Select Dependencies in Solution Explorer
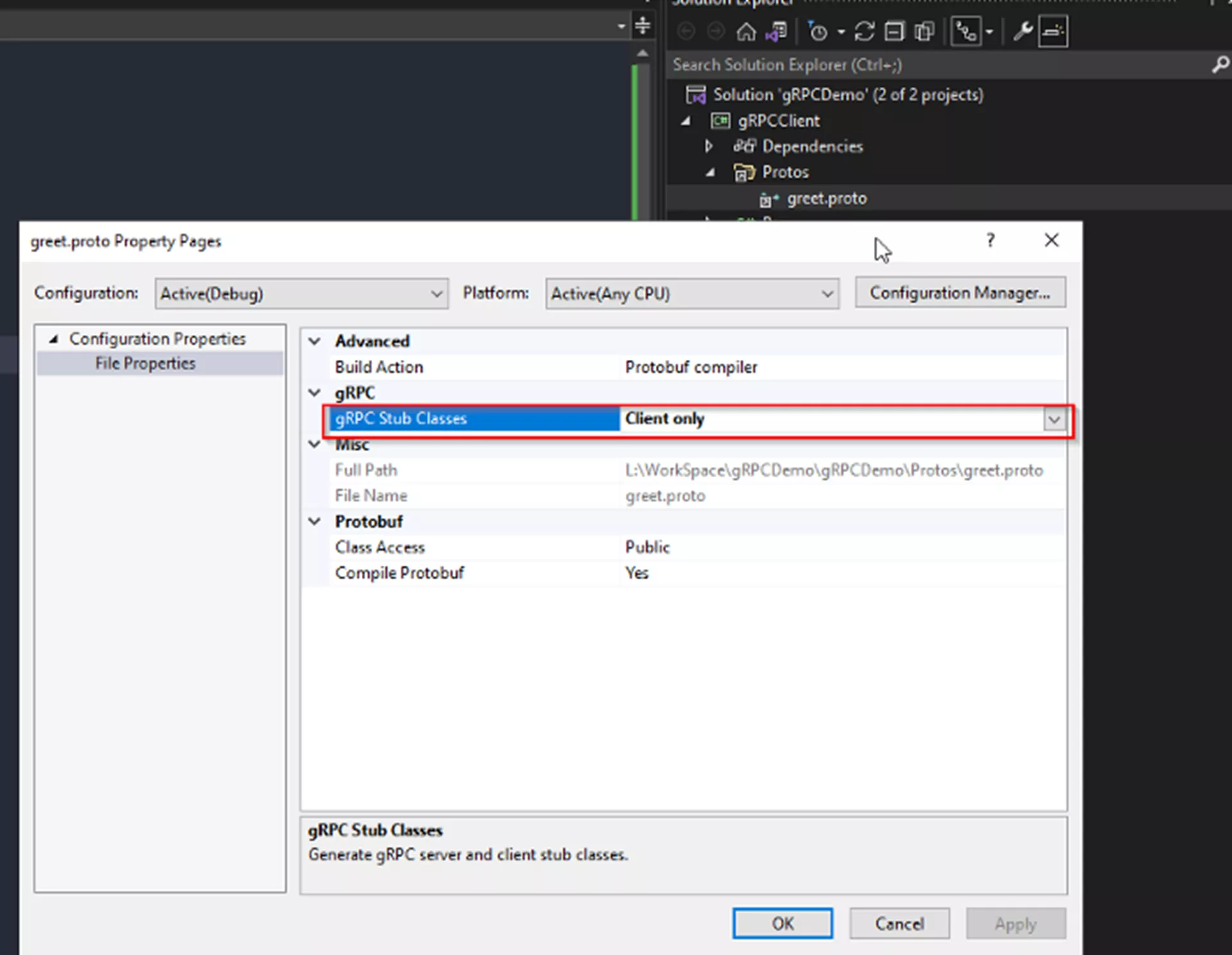Image resolution: width=1232 pixels, height=955 pixels. coord(812,146)
